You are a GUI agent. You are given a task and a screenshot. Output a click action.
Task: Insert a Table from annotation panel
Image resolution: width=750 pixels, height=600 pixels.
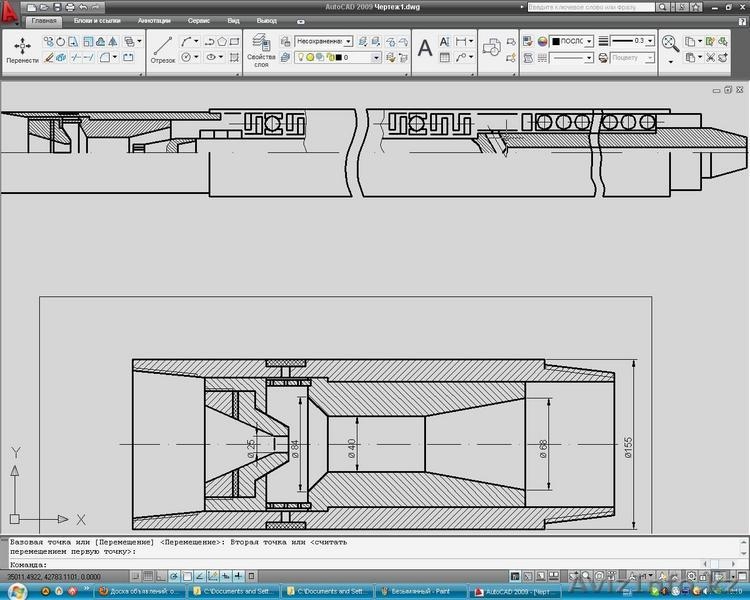(444, 58)
